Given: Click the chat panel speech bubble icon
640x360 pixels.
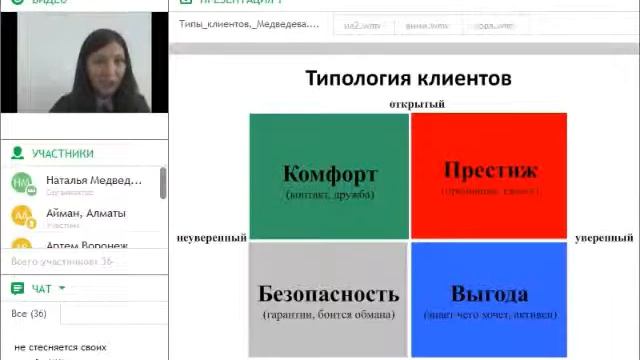Looking at the screenshot, I should [x=18, y=289].
